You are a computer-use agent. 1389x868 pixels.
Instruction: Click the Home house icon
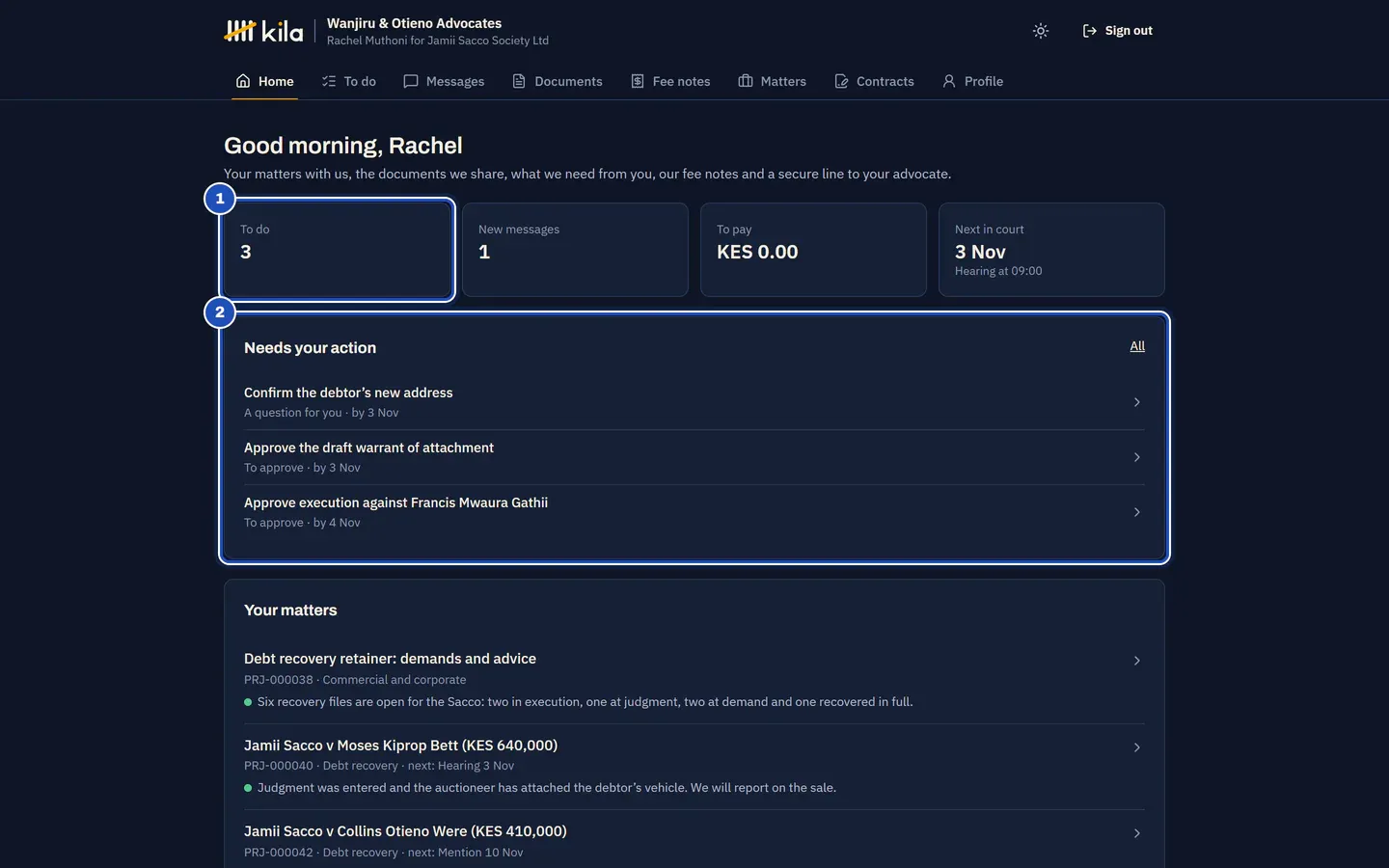pos(243,81)
